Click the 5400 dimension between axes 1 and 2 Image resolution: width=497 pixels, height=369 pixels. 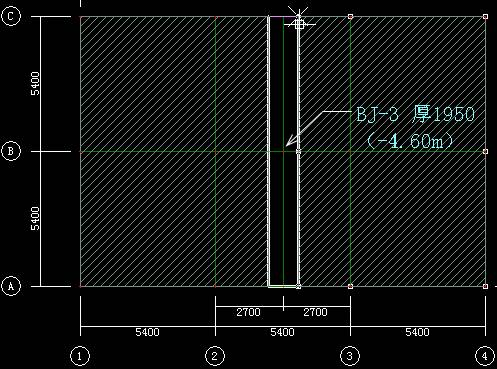tap(147, 332)
